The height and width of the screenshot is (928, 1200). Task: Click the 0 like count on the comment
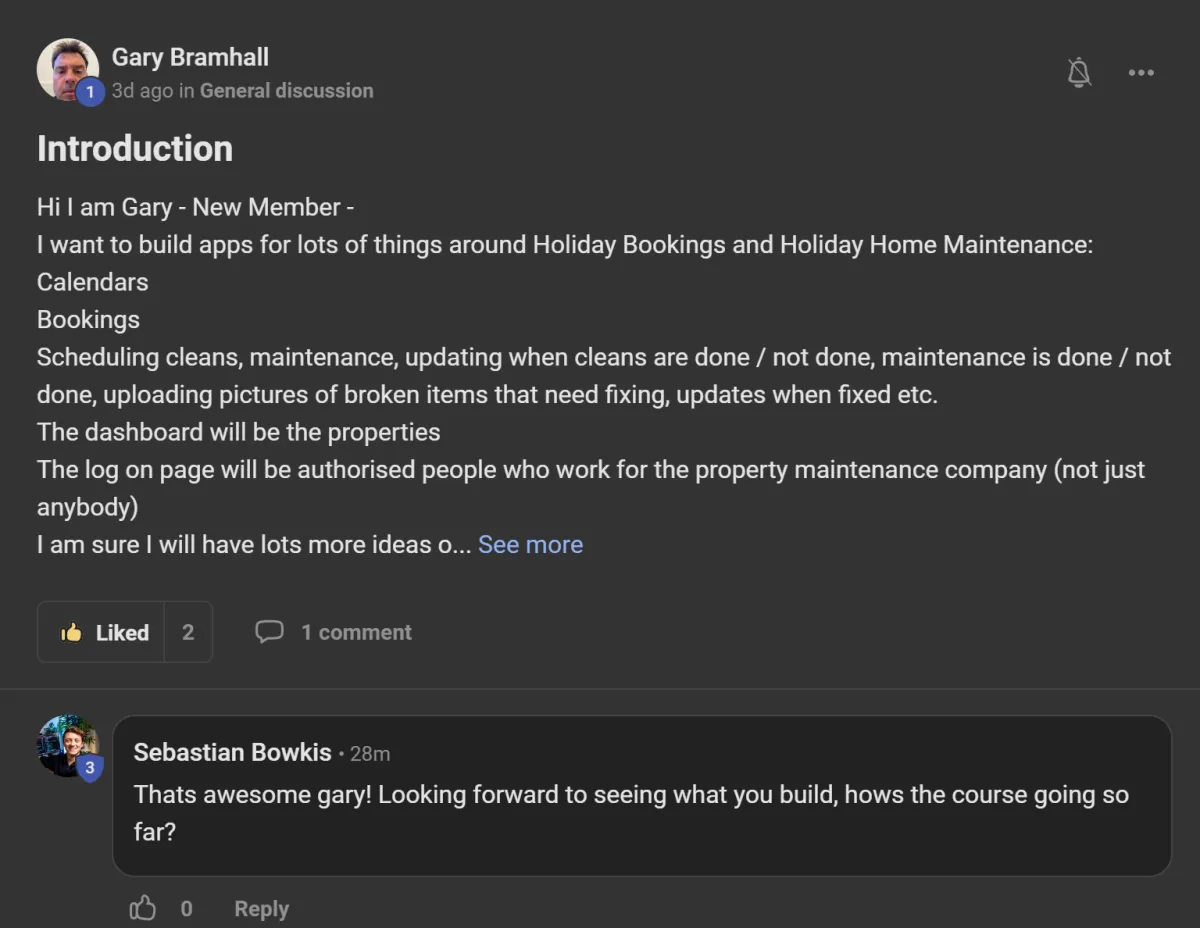click(186, 909)
